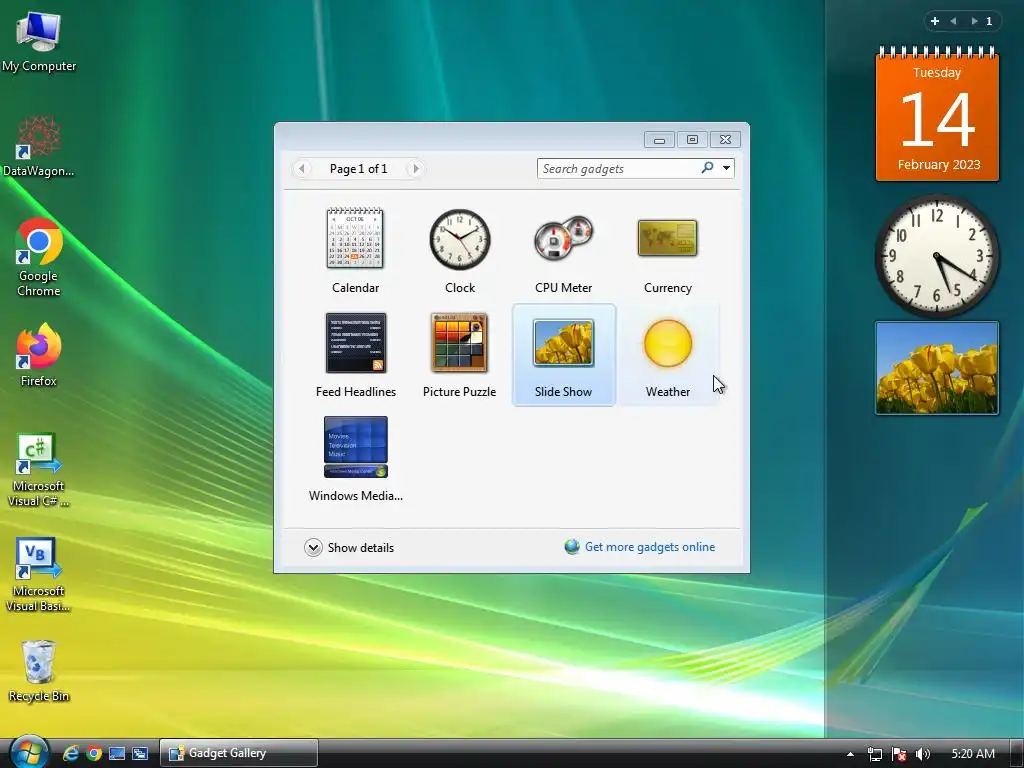Select the Slide Show gadget in gallery

click(x=564, y=355)
